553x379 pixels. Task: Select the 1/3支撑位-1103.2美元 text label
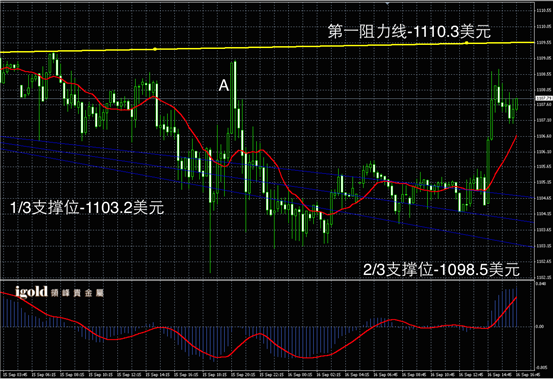87,207
